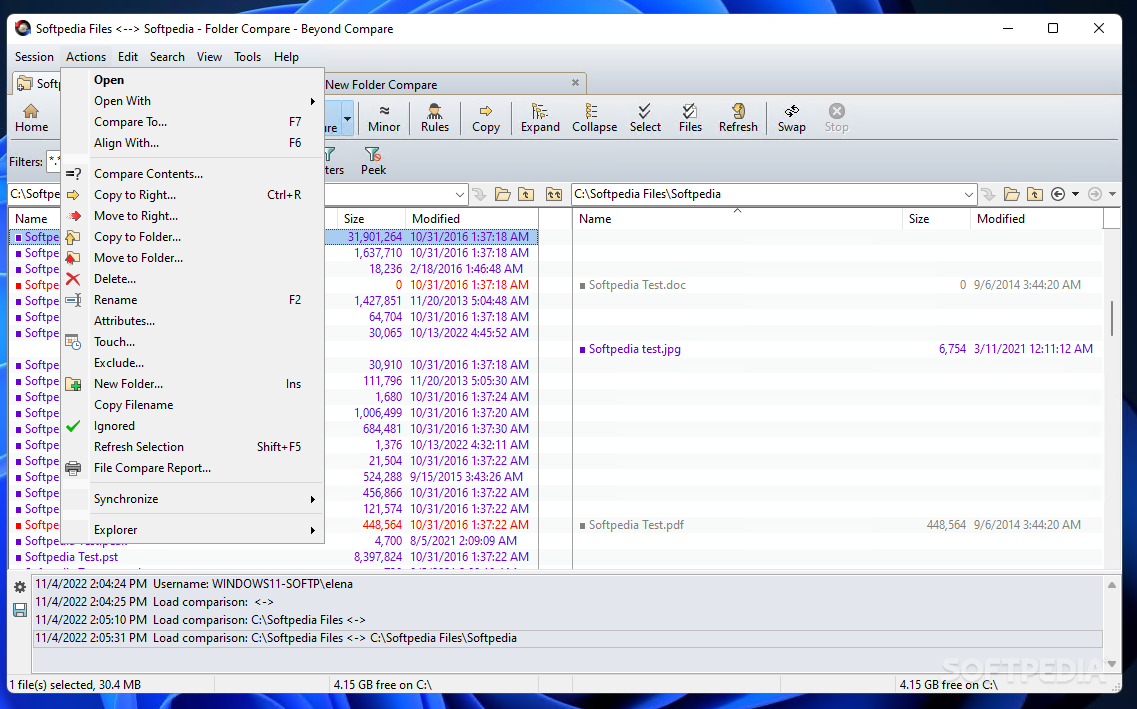The width and height of the screenshot is (1137, 709).
Task: Browse for folder on right pane
Action: [1012, 194]
